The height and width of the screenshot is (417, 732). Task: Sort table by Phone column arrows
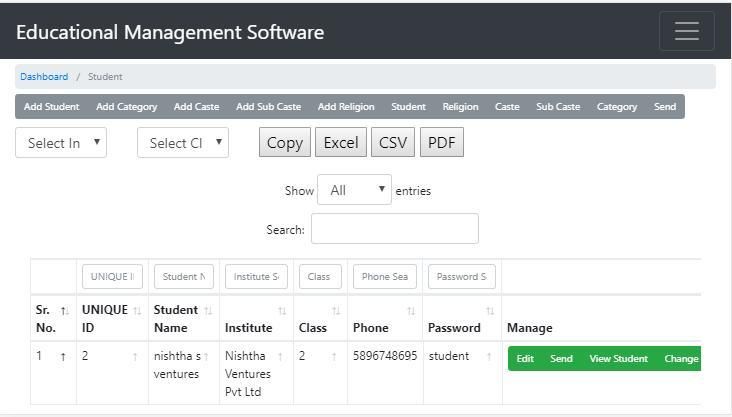[x=411, y=311]
